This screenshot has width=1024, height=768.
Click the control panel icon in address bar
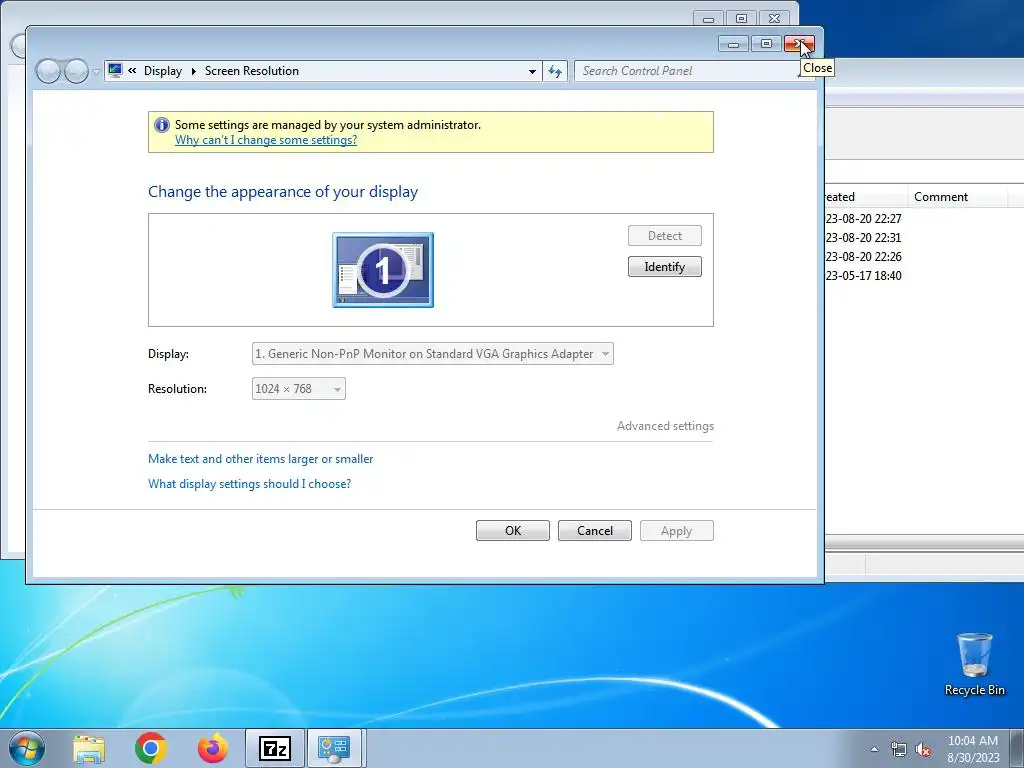(x=115, y=70)
